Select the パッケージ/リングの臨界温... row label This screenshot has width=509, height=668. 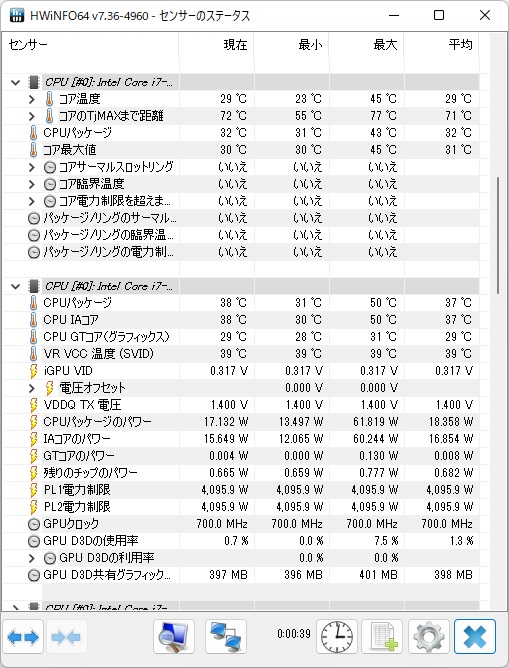pyautogui.click(x=109, y=235)
